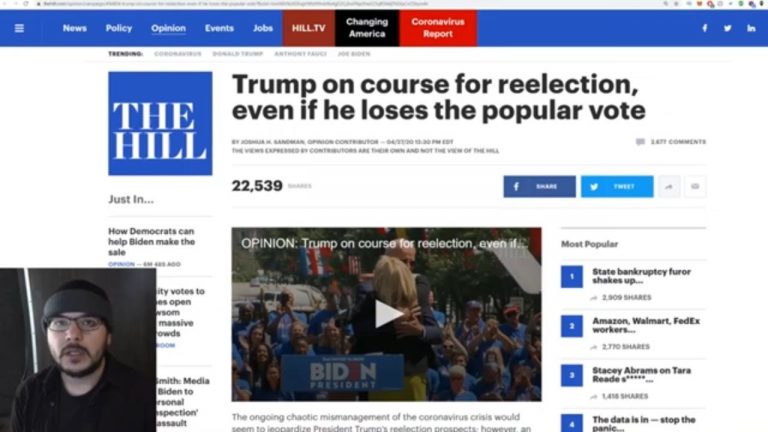The height and width of the screenshot is (432, 768).
Task: Click the forward share arrow icon
Action: click(669, 187)
